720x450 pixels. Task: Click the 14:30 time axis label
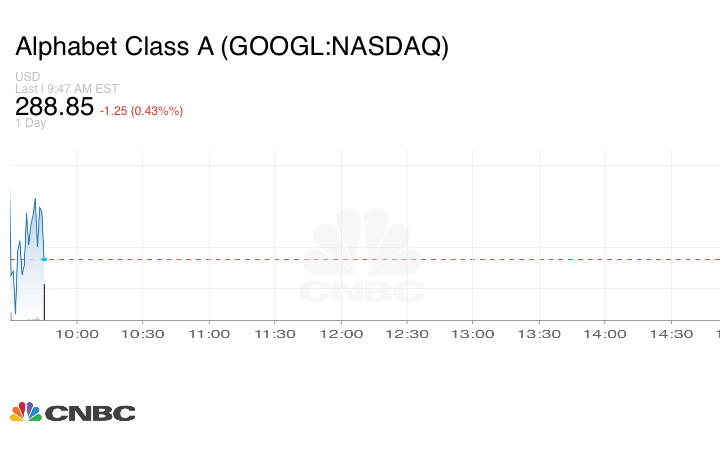tap(671, 334)
